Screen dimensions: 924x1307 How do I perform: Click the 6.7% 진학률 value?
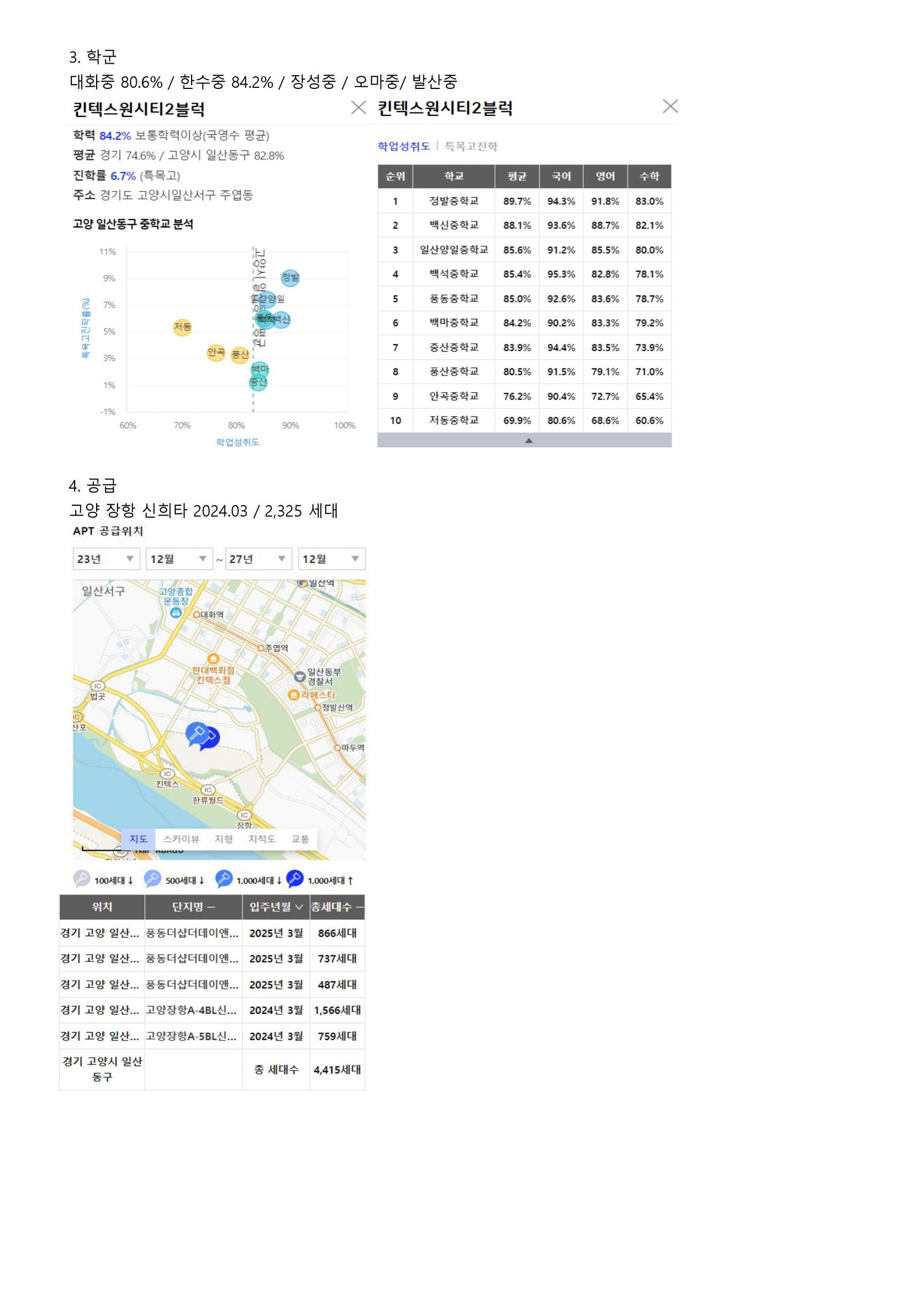click(123, 176)
